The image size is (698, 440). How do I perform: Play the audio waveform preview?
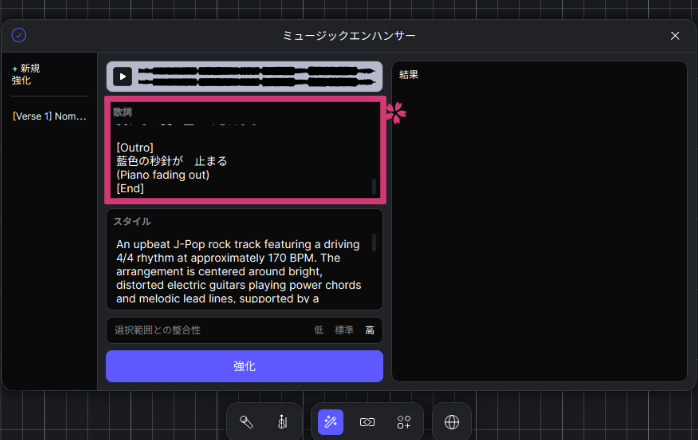[x=122, y=76]
